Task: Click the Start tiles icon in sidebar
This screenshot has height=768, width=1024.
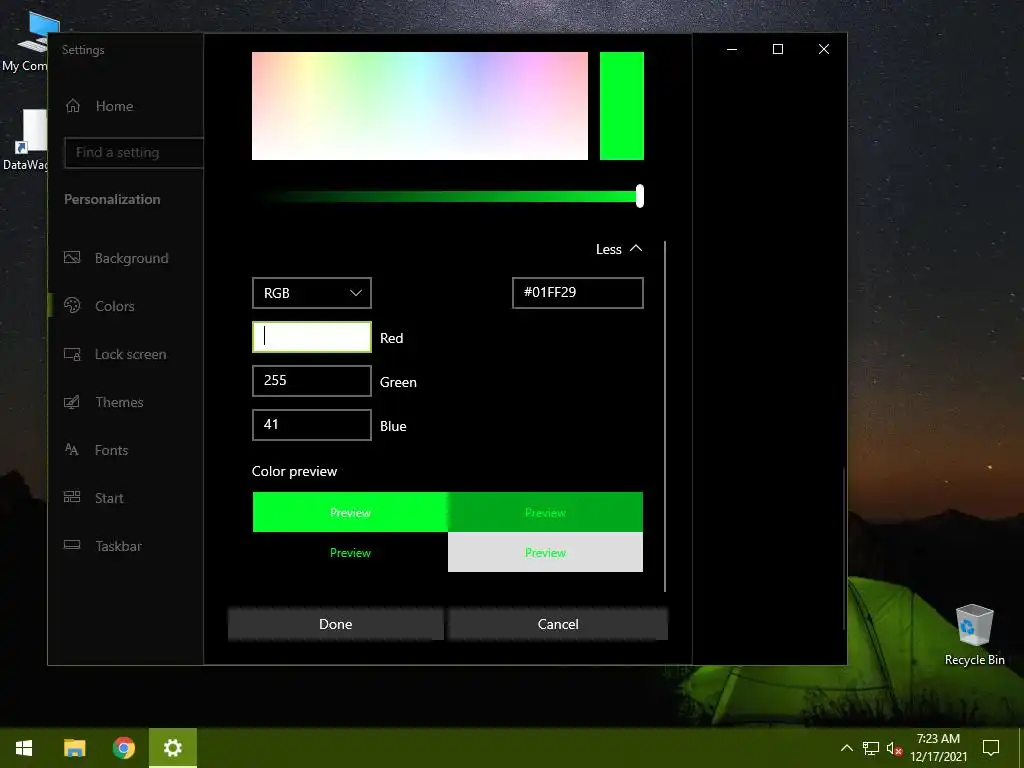Action: (x=72, y=497)
